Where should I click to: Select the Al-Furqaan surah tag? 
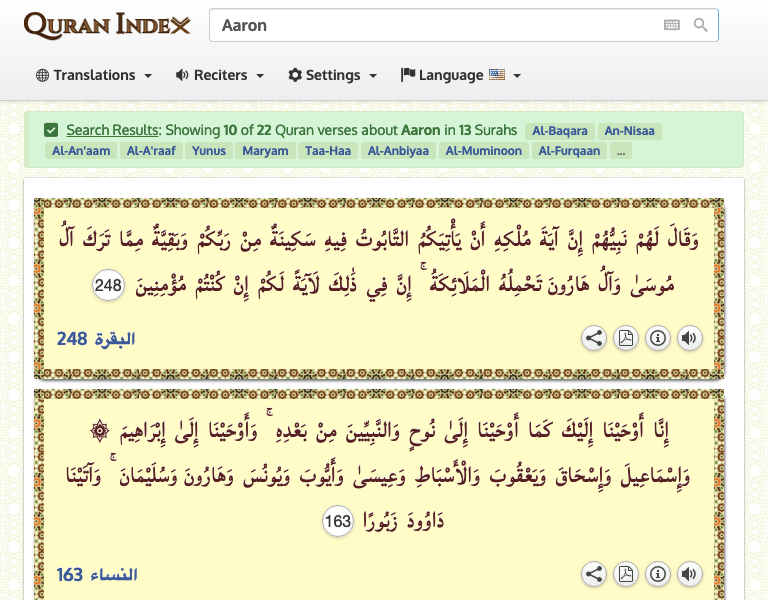point(569,151)
